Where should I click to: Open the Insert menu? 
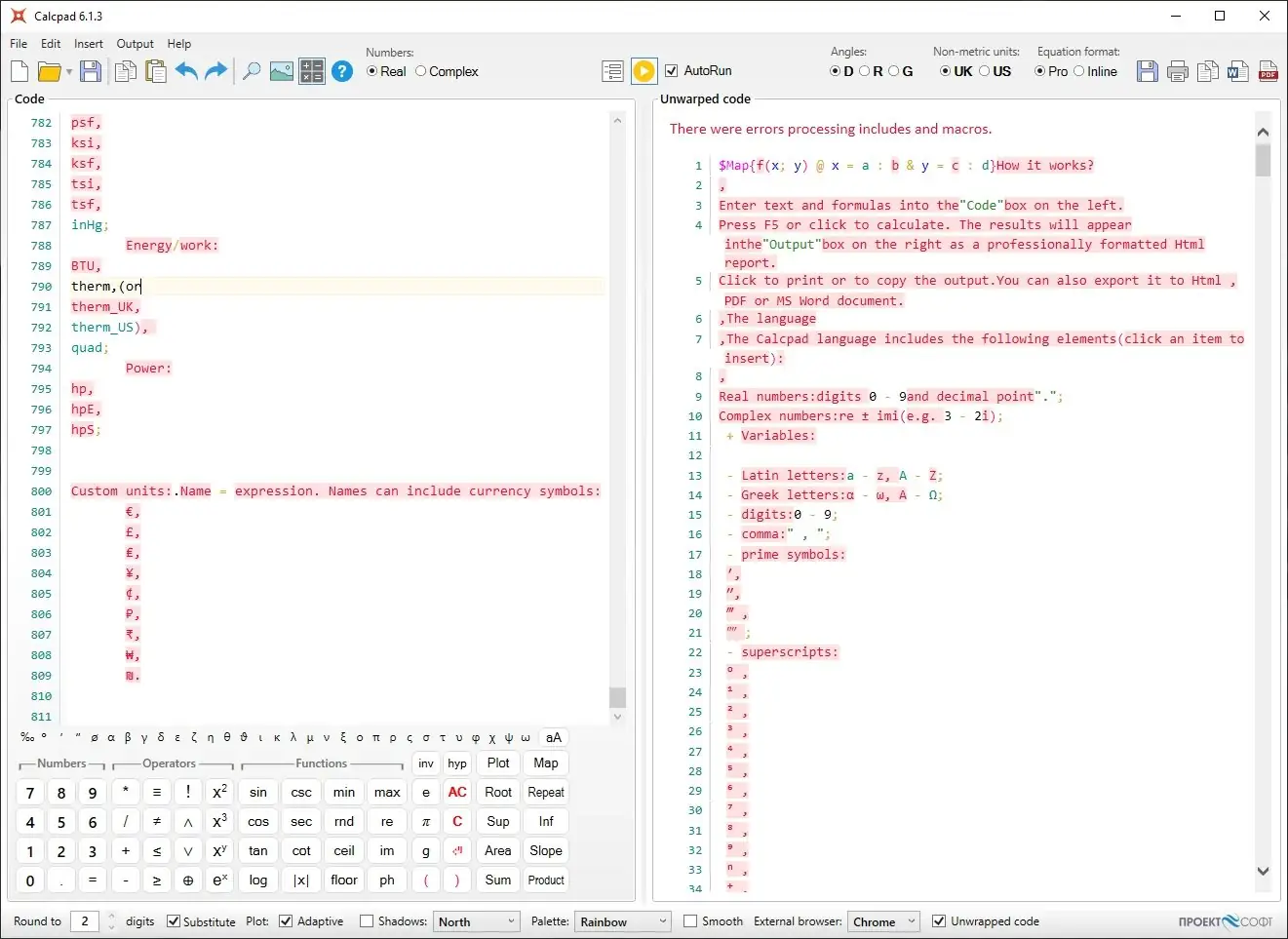click(x=89, y=44)
